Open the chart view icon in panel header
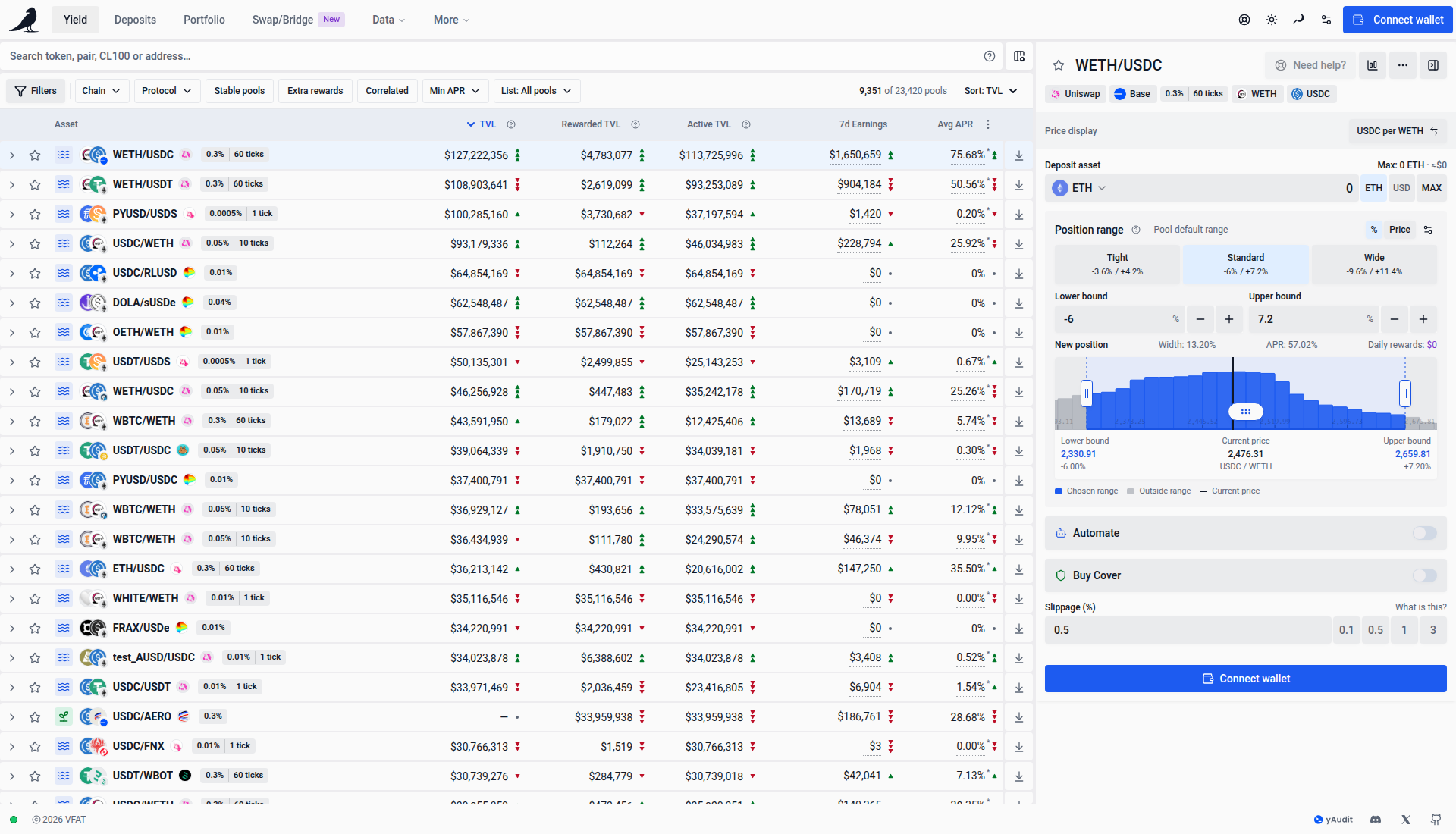This screenshot has height=834, width=1456. pyautogui.click(x=1373, y=65)
